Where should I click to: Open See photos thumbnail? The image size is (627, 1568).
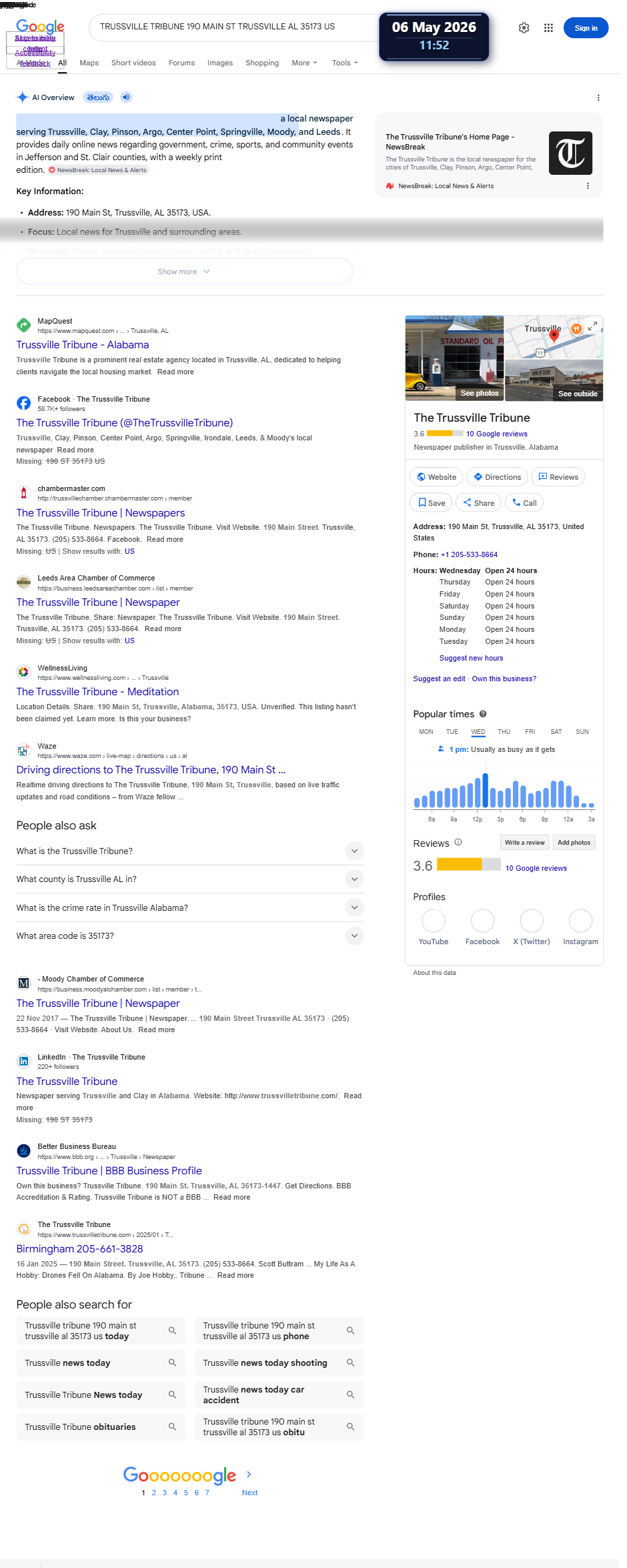pos(454,358)
